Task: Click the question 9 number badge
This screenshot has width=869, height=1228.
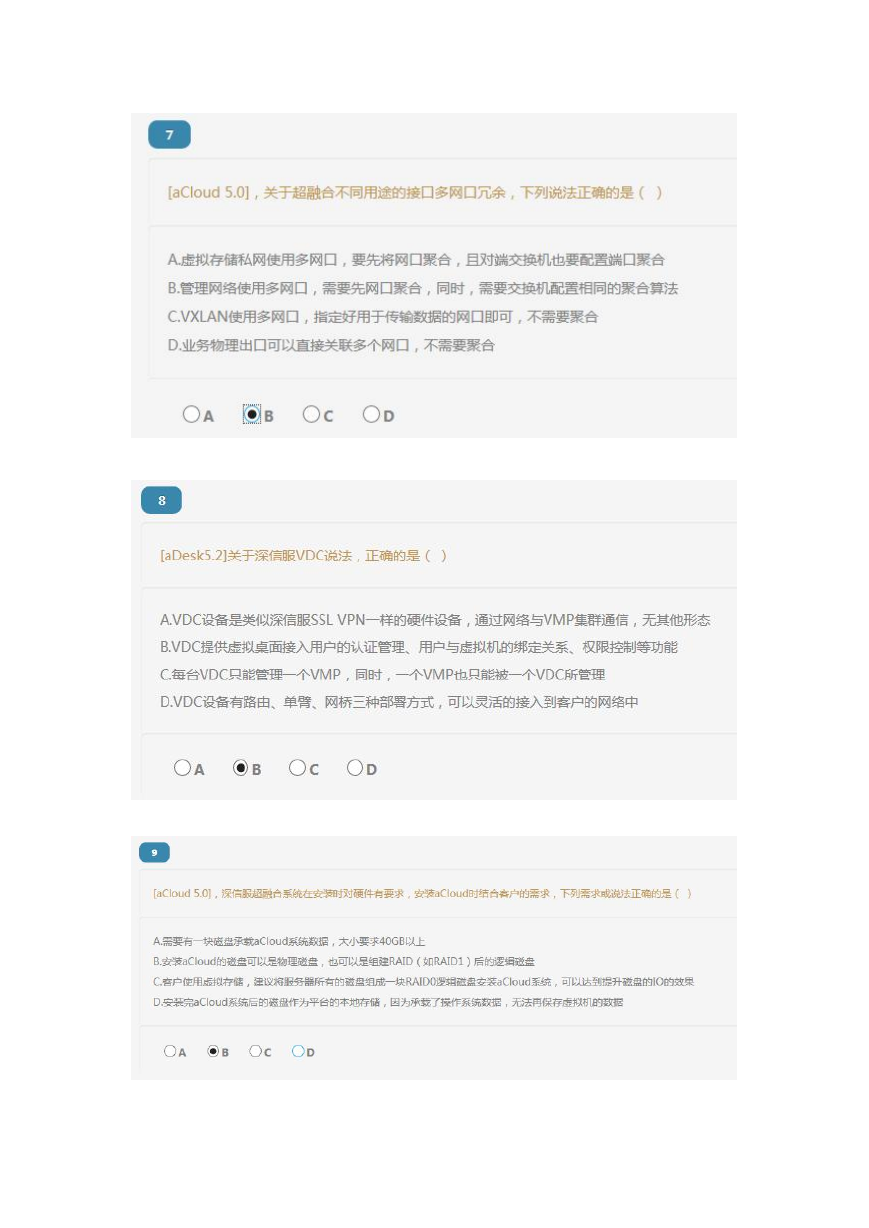Action: point(154,853)
